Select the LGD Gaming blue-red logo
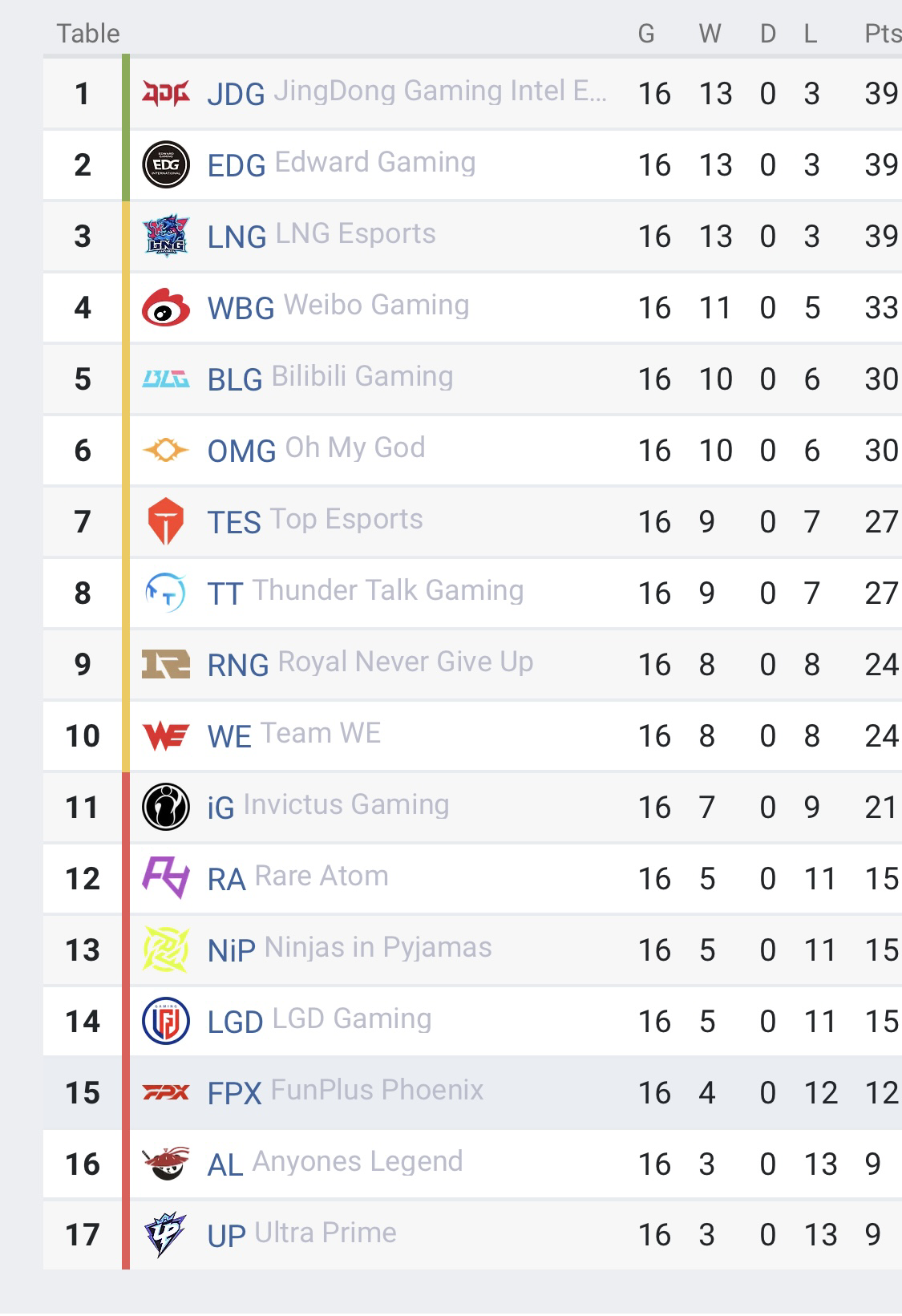902x1316 pixels. pyautogui.click(x=166, y=1021)
